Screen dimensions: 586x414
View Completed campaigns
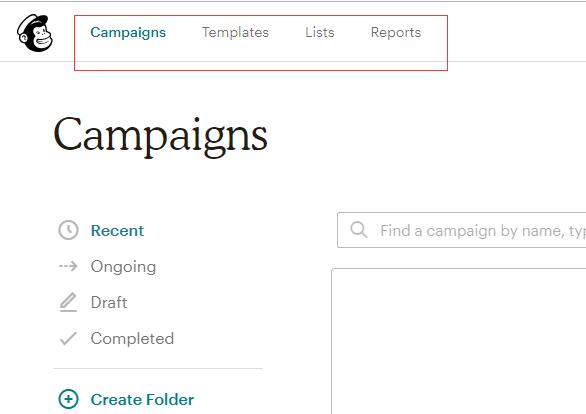point(132,339)
